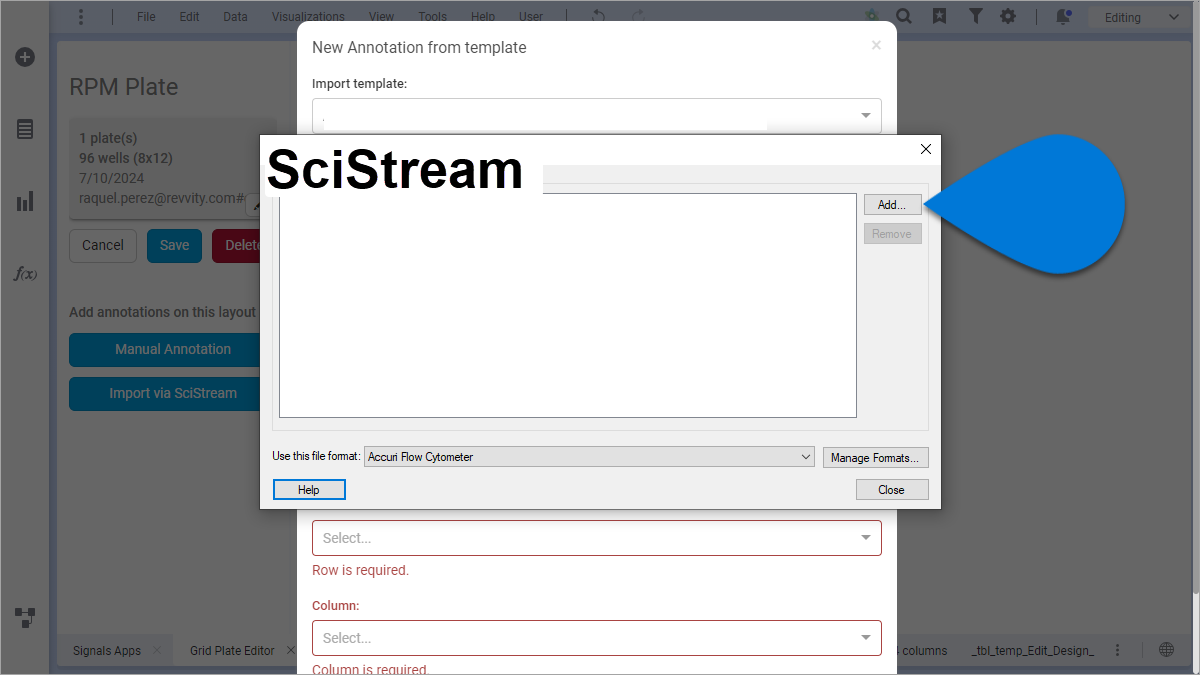This screenshot has width=1200, height=675.
Task: Click the 'RPM Plate' heading
Action: click(124, 87)
